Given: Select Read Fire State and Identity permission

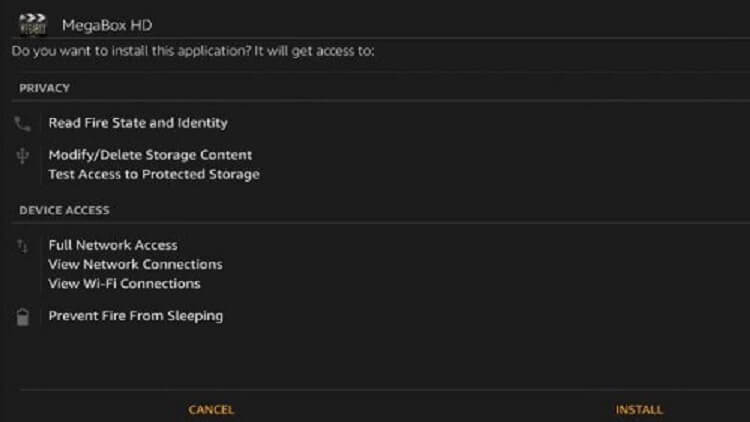Looking at the screenshot, I should (x=138, y=123).
